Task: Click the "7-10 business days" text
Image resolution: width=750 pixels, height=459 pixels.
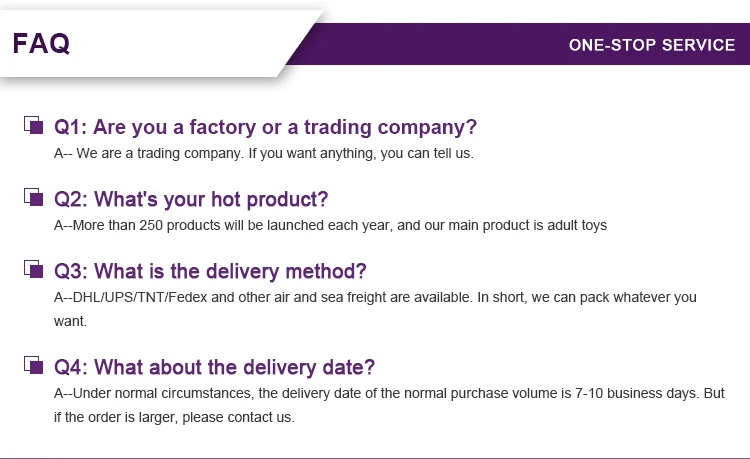Action: pyautogui.click(x=636, y=393)
